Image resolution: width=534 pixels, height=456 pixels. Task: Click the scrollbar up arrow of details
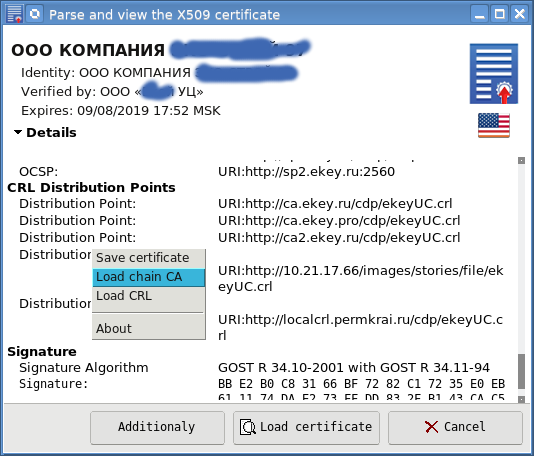coord(521,160)
